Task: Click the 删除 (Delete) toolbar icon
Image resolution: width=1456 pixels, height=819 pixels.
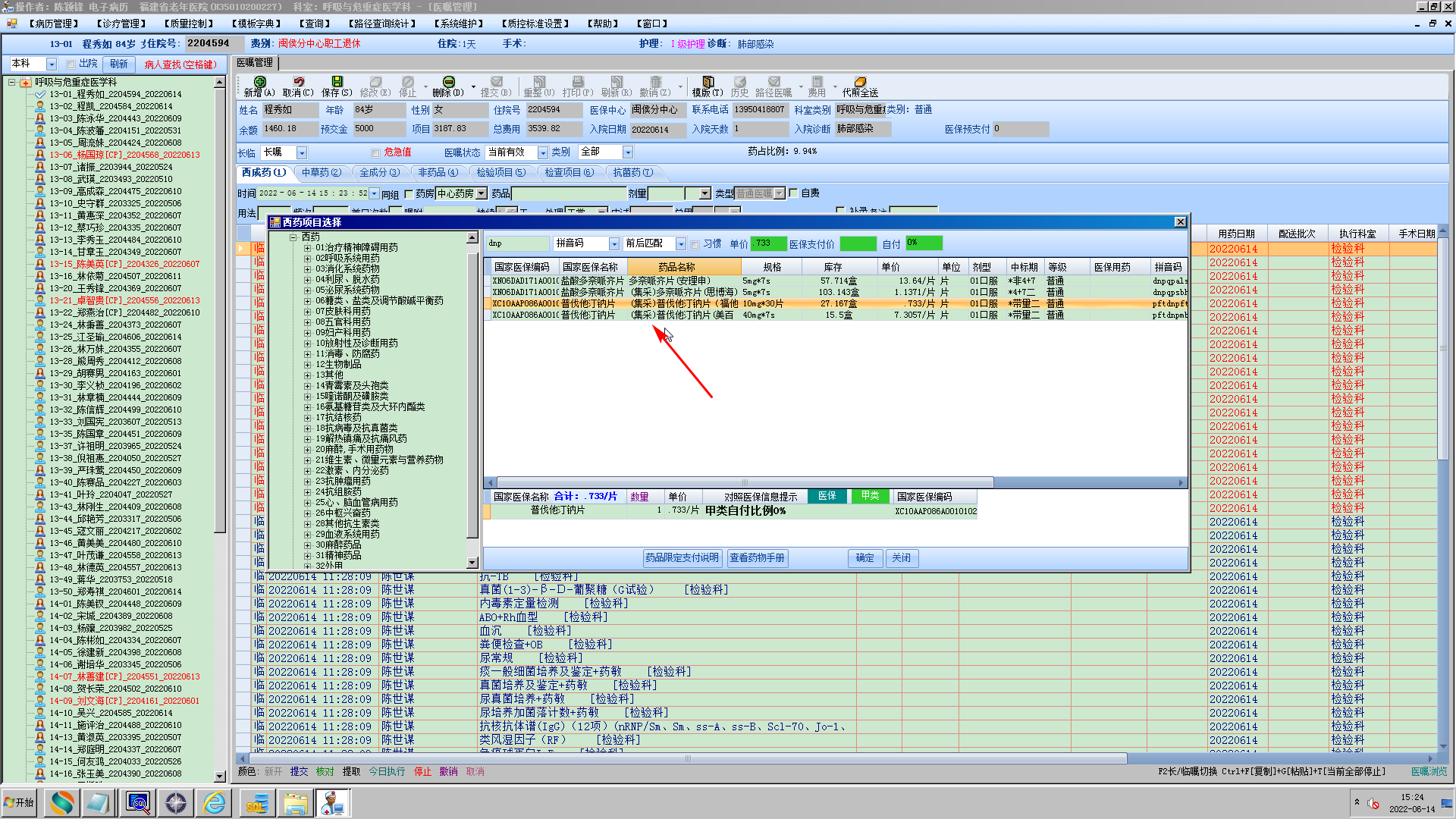Action: point(448,82)
